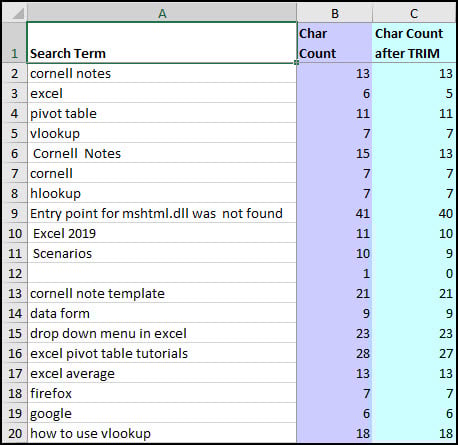Click Char Count value 1 in row 12
Image resolution: width=458 pixels, height=445 pixels.
334,273
